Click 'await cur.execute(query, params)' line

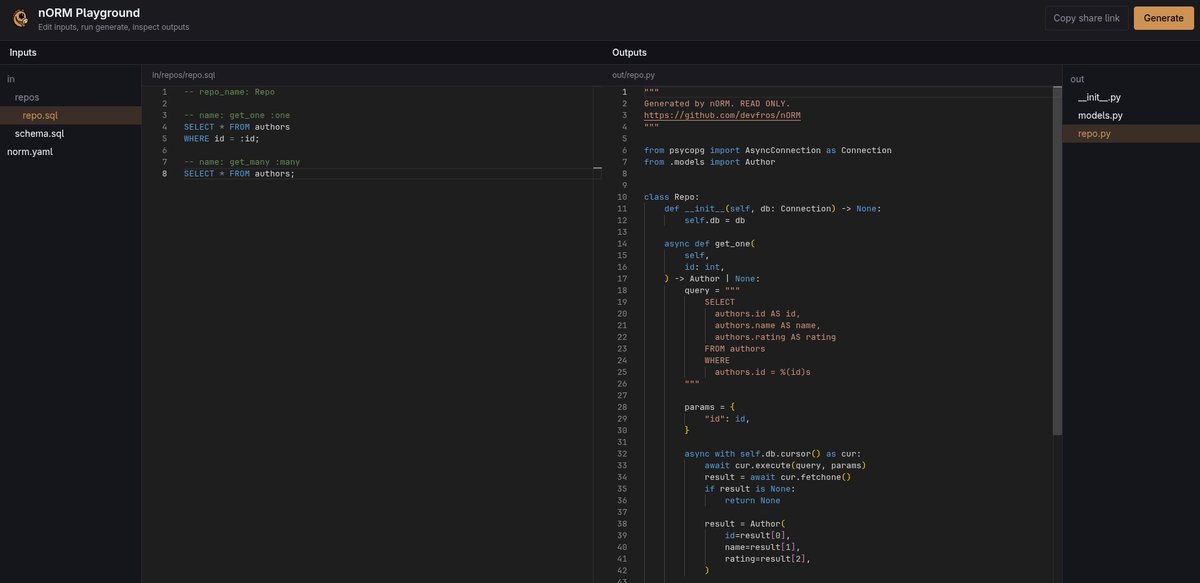tap(785, 465)
